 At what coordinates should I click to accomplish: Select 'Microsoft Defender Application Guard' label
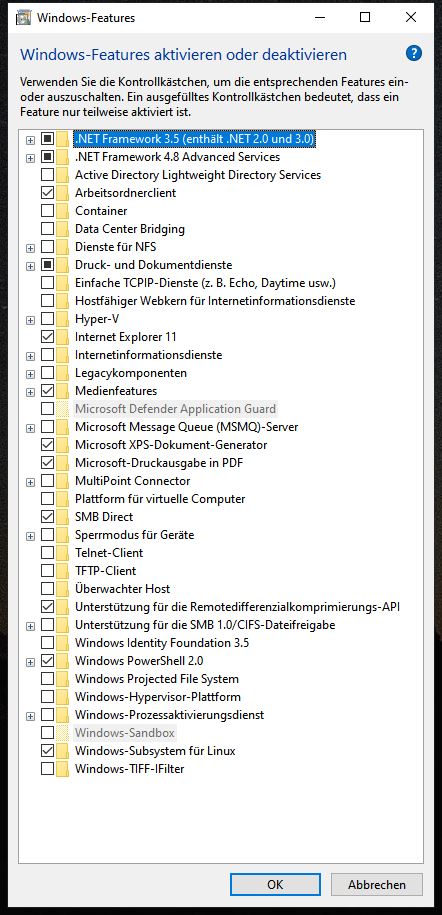(x=175, y=409)
